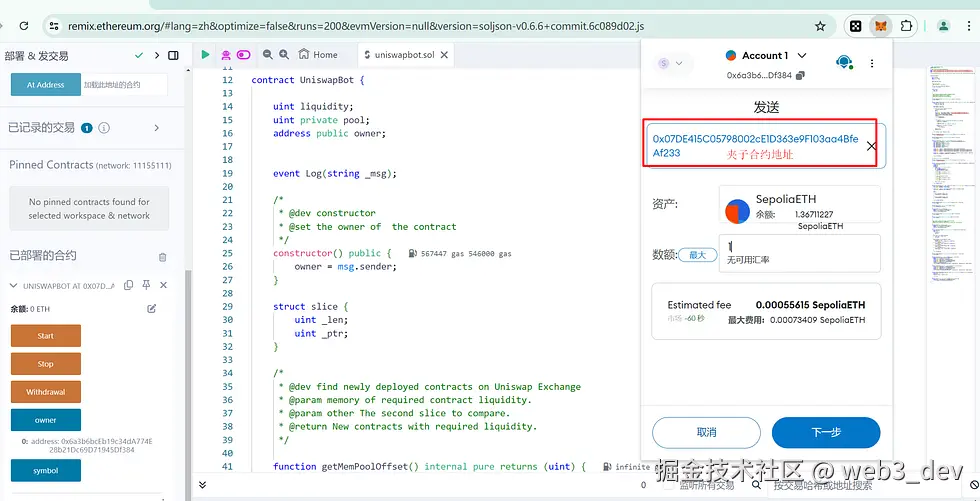Remove the UNISWAPBOT deployed instance
This screenshot has height=501, width=980.
(x=164, y=285)
